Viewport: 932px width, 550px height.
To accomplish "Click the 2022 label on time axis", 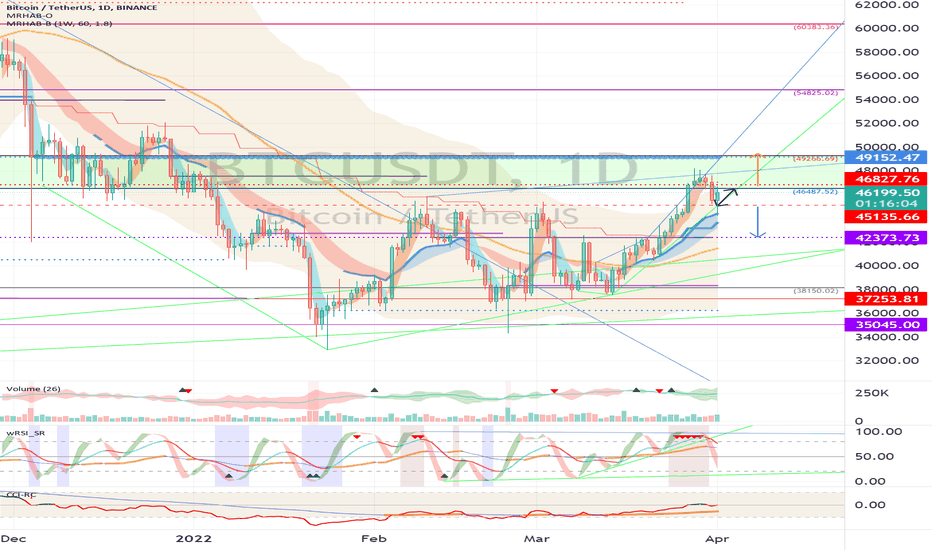I will 194,539.
